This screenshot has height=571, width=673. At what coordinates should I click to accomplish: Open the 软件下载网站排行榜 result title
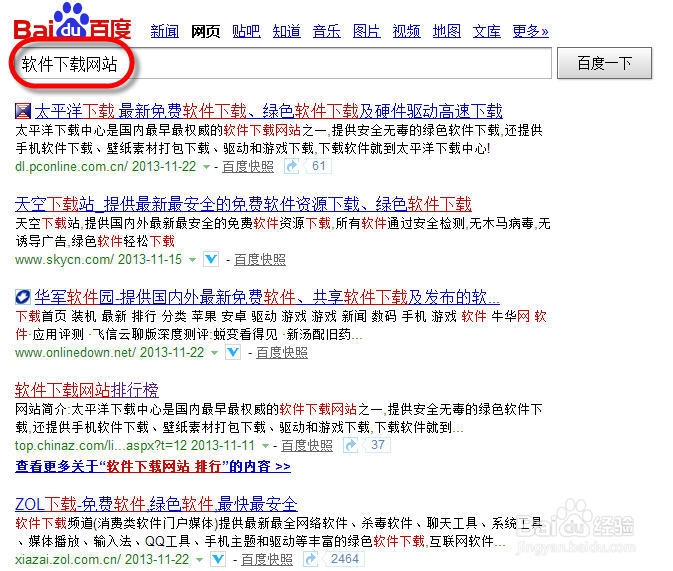87,390
